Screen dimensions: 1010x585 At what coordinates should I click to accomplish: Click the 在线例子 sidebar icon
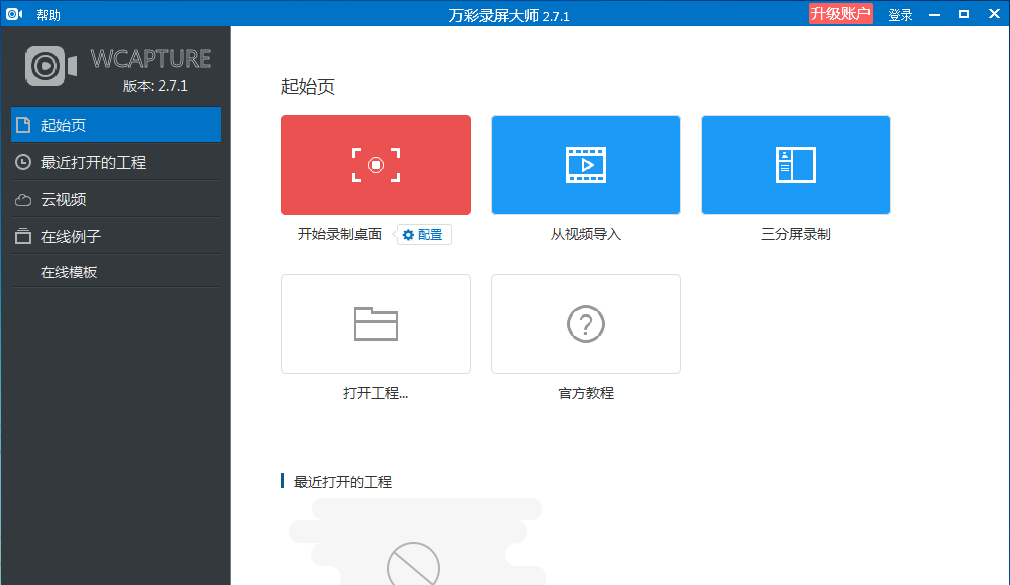tap(22, 234)
